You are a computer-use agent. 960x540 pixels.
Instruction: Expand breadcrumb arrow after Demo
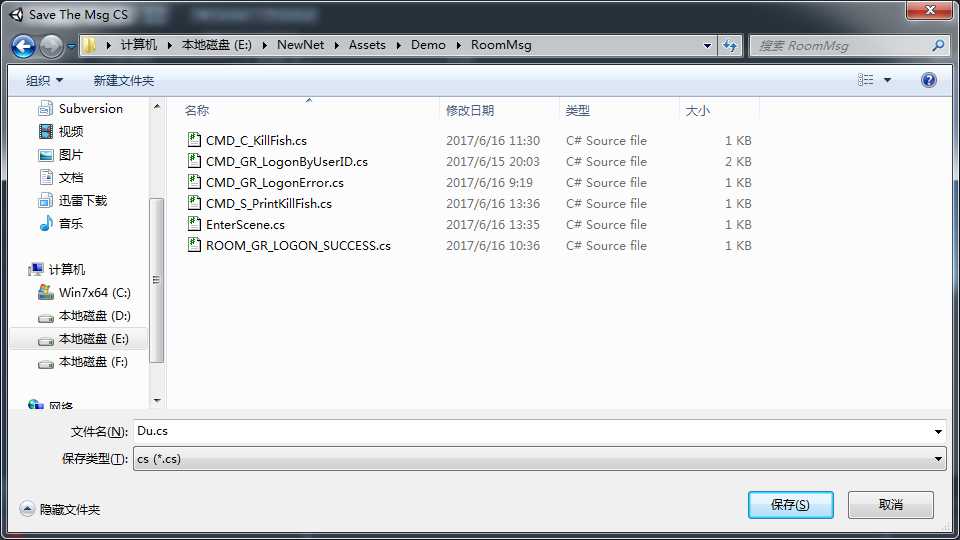coord(458,45)
